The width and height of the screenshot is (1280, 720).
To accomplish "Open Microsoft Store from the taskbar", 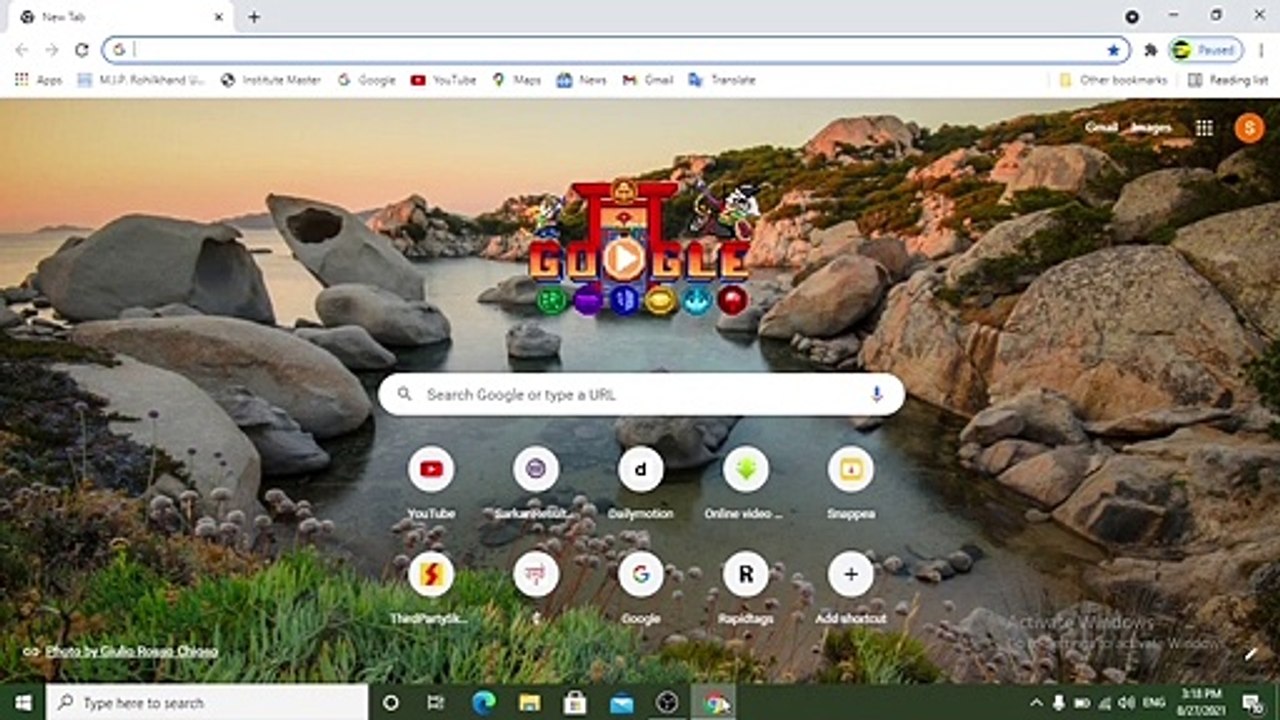I will pos(575,703).
